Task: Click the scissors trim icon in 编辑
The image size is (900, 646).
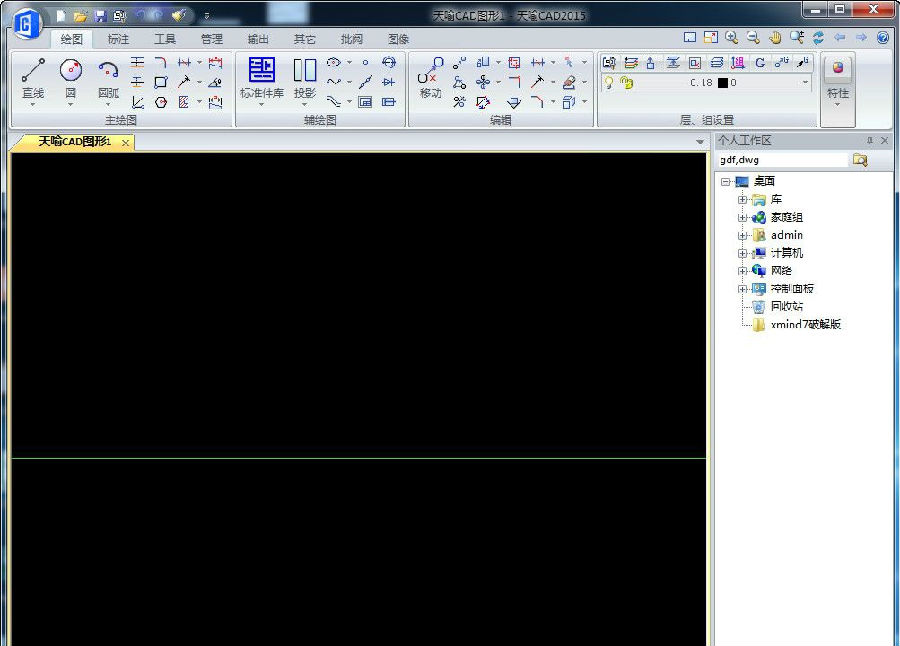Action: click(x=459, y=102)
